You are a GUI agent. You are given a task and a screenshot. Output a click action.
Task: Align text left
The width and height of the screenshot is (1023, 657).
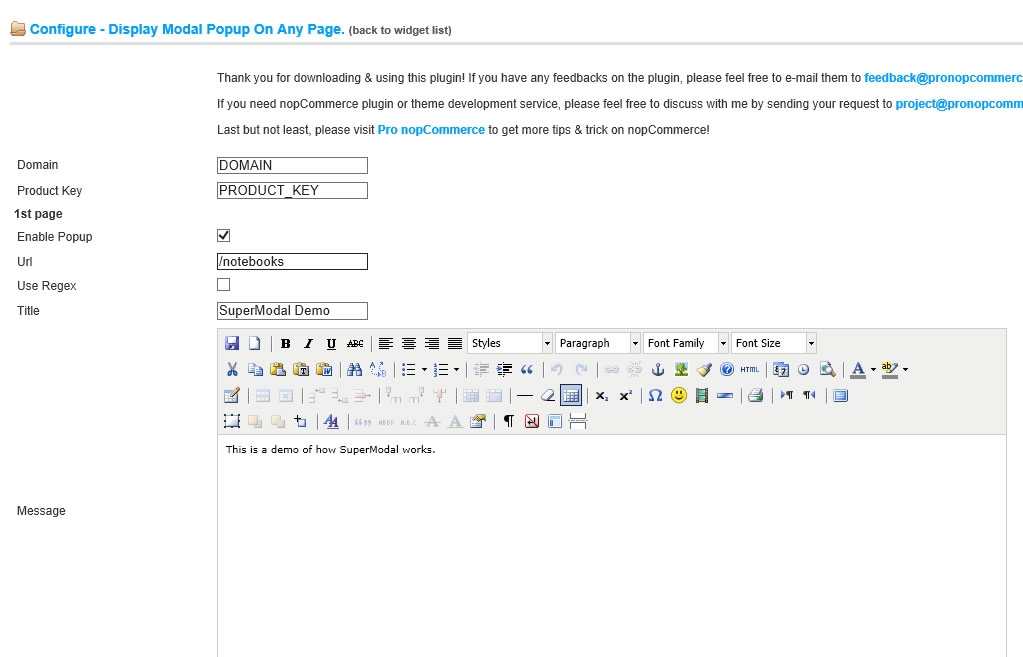[386, 343]
